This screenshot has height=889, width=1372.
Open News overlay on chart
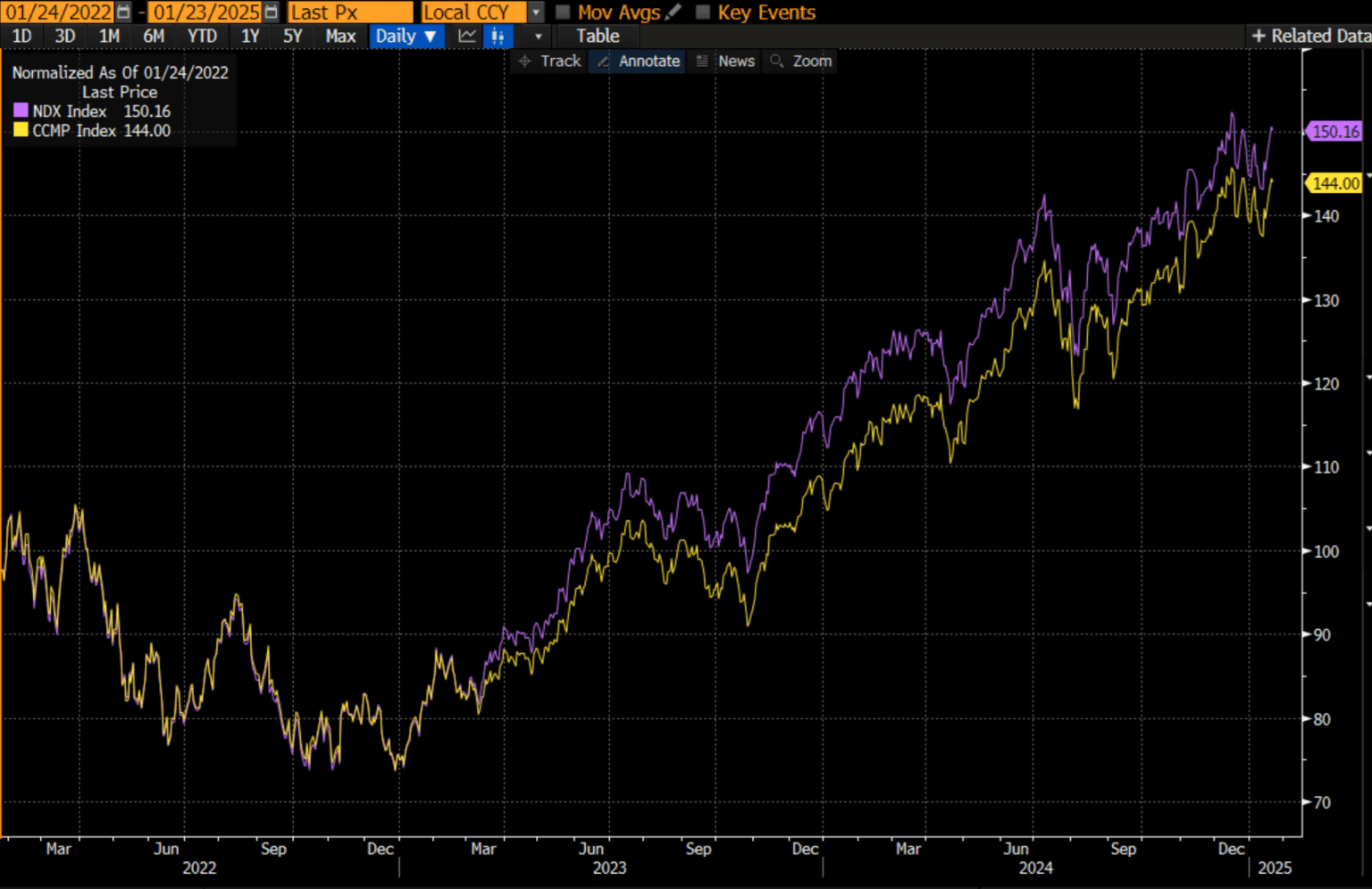(725, 61)
